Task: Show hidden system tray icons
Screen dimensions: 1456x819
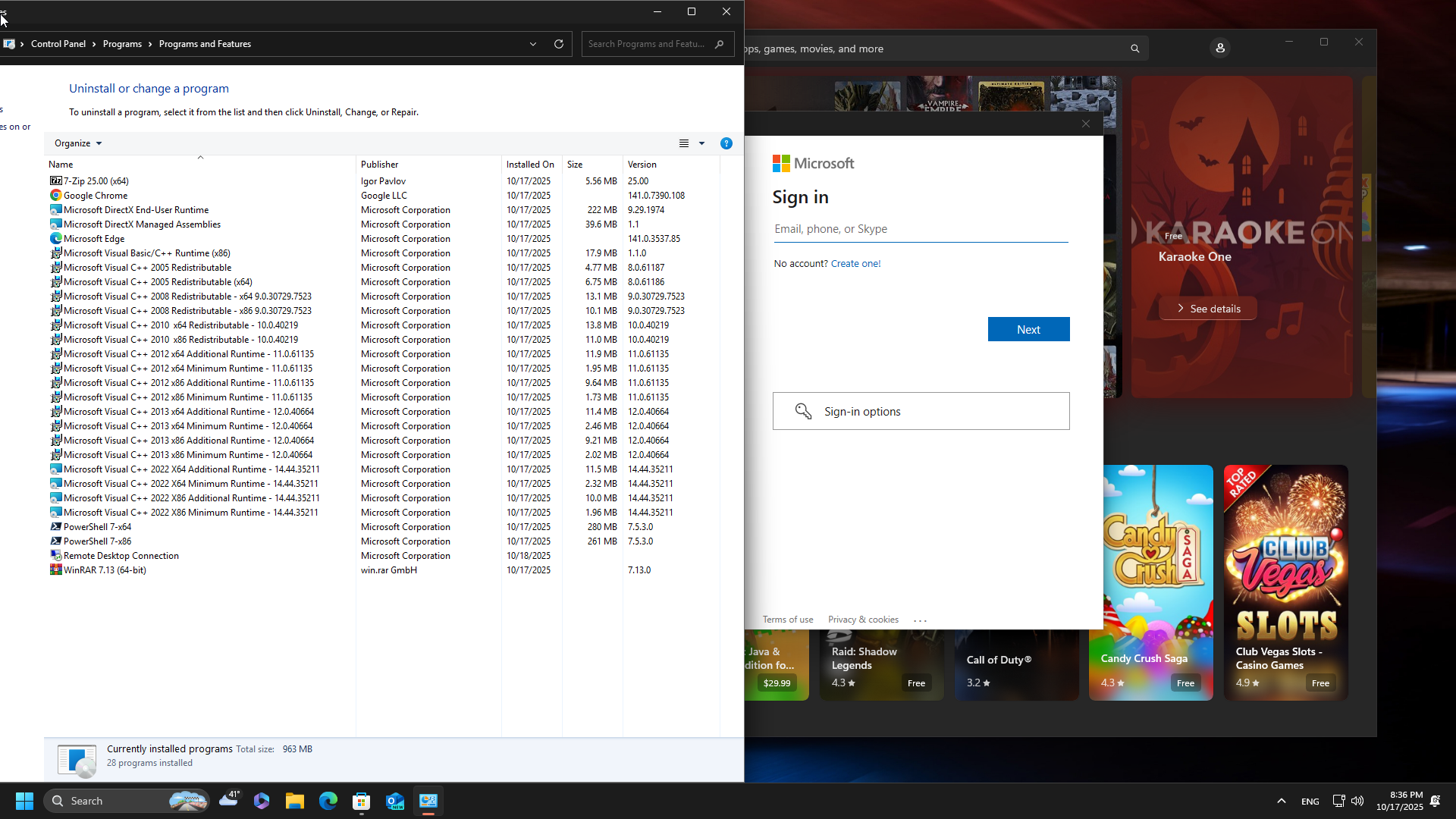Action: pyautogui.click(x=1282, y=801)
